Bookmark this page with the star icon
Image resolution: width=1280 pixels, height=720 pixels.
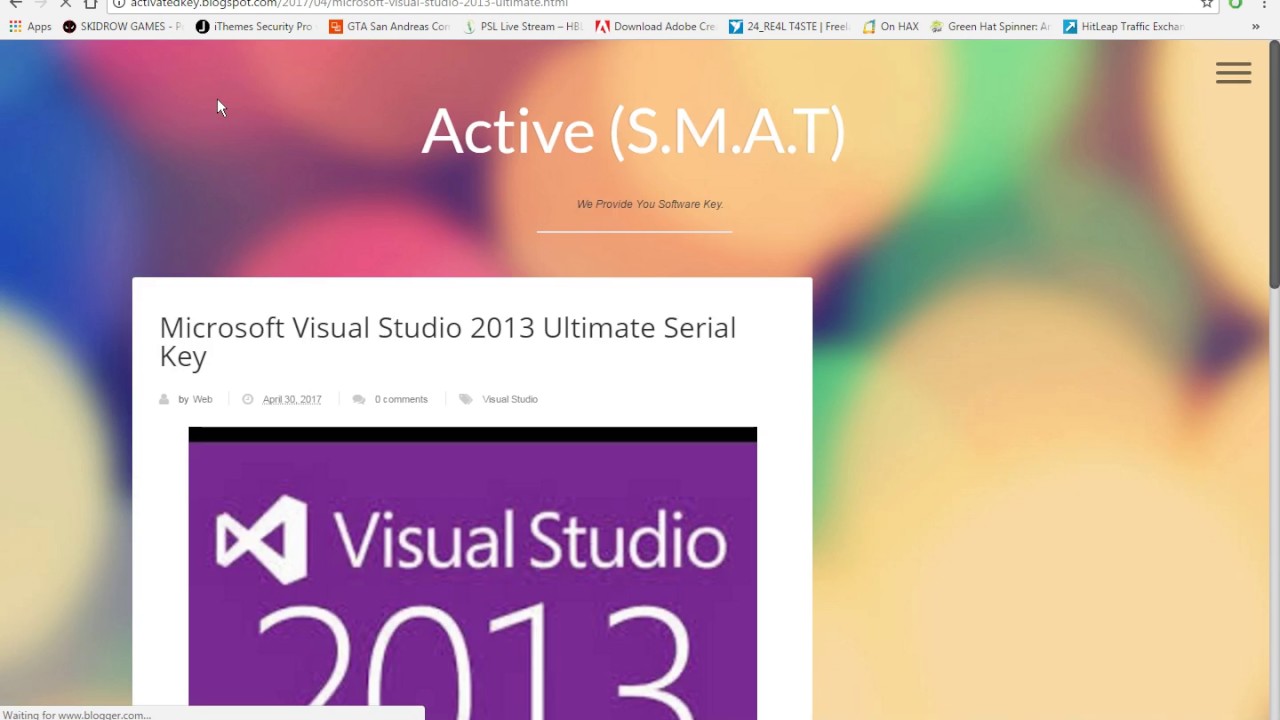[1207, 4]
